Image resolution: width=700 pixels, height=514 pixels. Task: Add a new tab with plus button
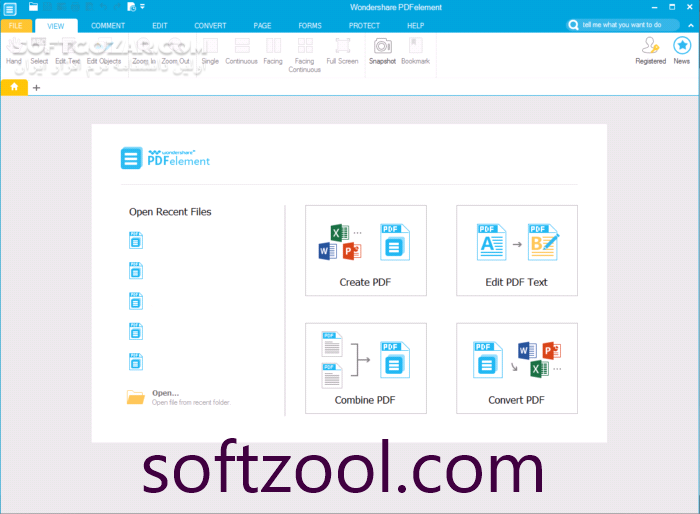(x=37, y=88)
